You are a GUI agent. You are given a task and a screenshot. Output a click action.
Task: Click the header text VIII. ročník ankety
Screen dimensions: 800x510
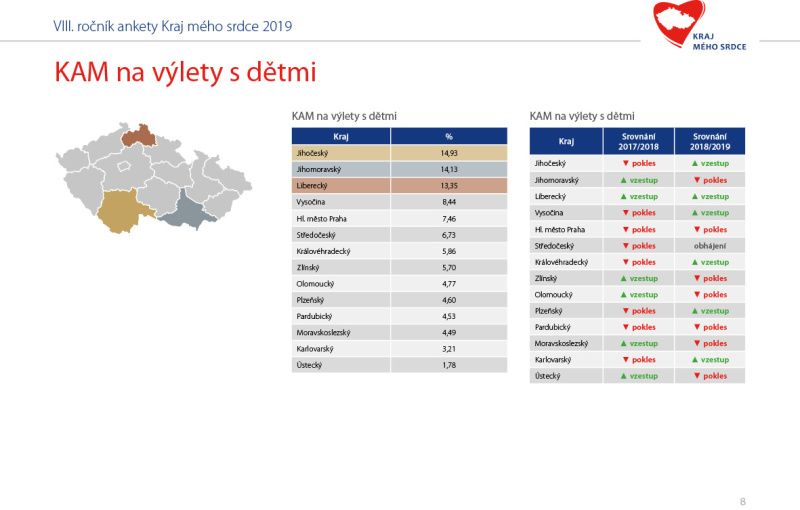click(x=106, y=27)
